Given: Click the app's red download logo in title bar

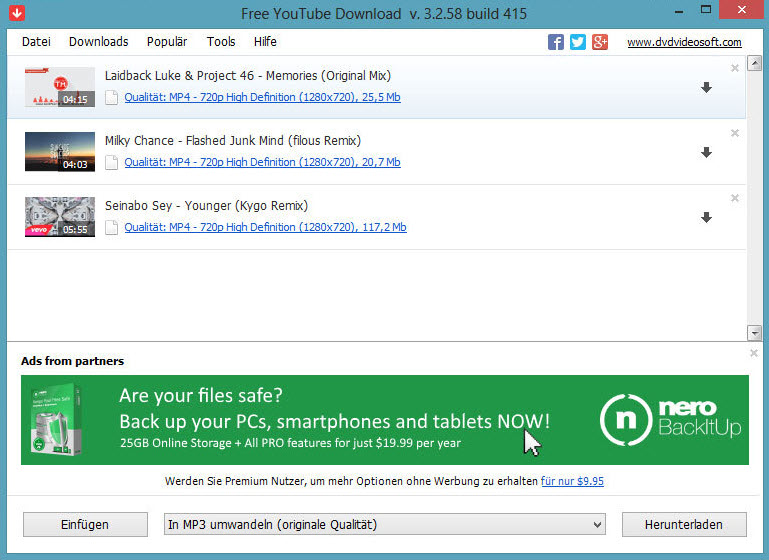Looking at the screenshot, I should pos(17,13).
